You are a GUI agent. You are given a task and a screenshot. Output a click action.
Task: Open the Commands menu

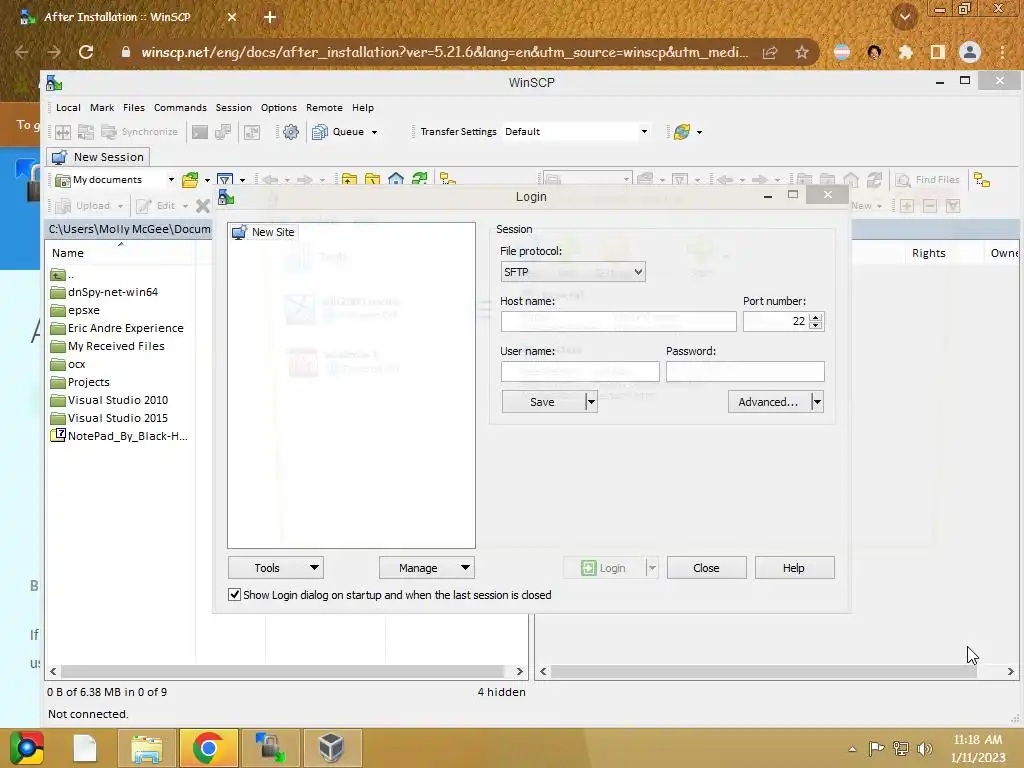pyautogui.click(x=180, y=108)
